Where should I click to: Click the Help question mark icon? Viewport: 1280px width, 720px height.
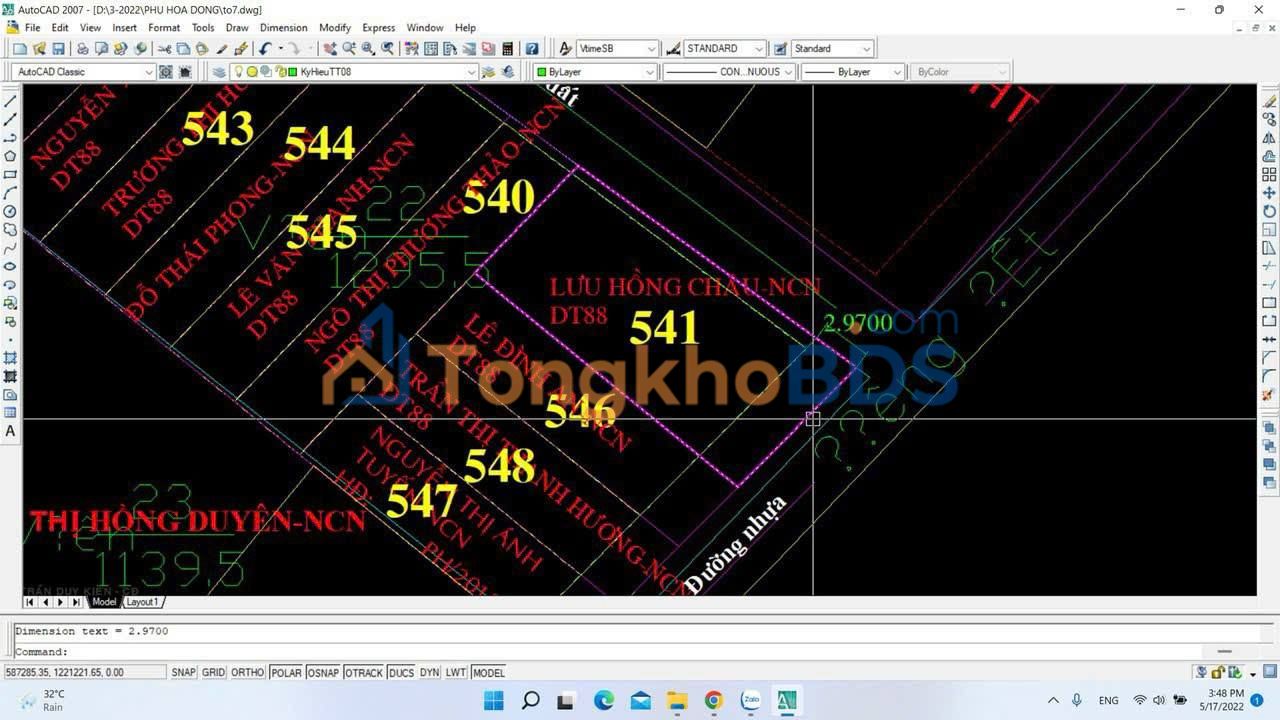point(532,49)
